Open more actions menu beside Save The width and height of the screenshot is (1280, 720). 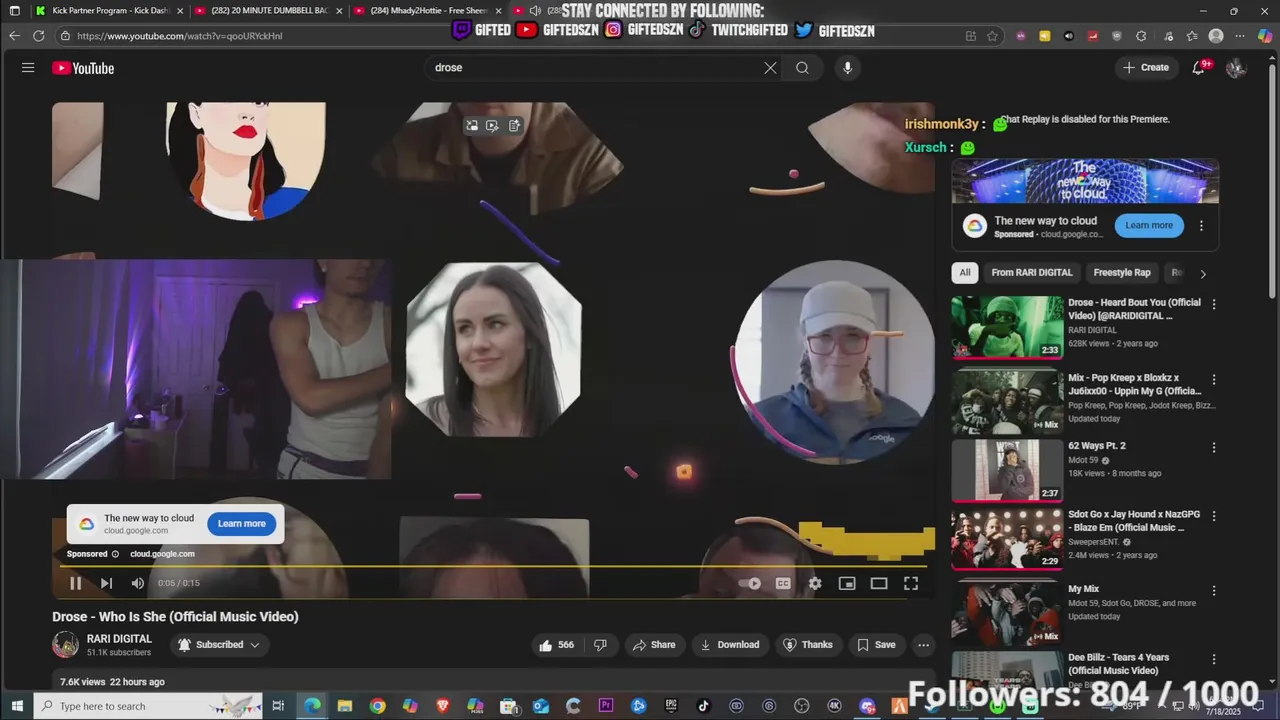tap(923, 645)
